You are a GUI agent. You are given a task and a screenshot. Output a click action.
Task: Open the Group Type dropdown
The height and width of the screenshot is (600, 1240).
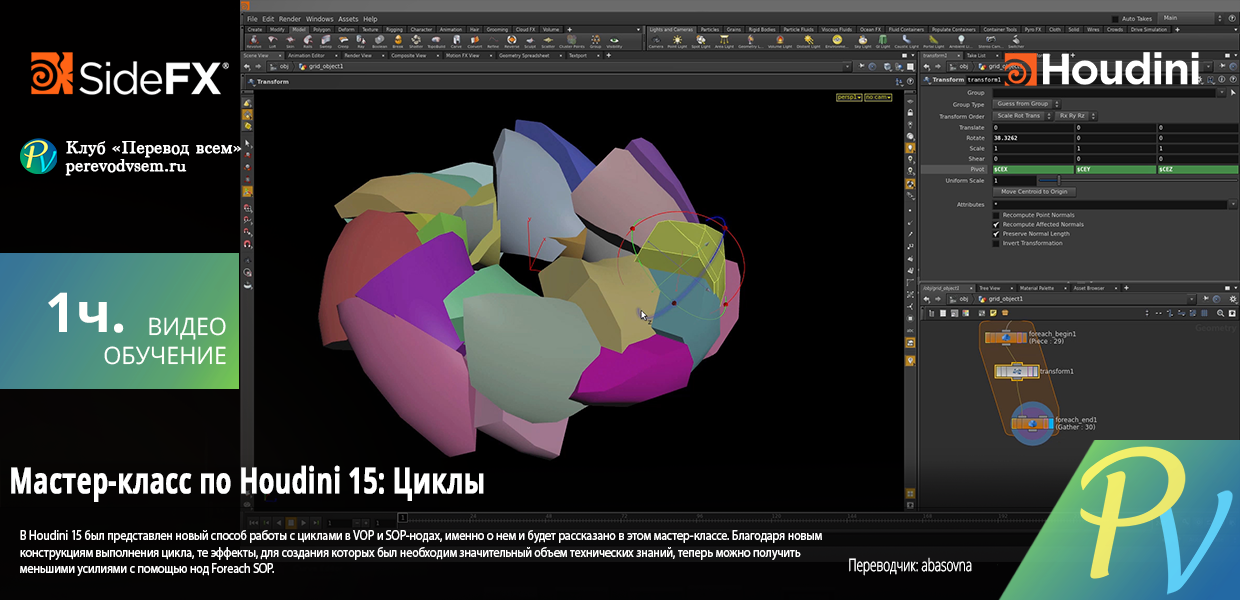tap(1026, 104)
